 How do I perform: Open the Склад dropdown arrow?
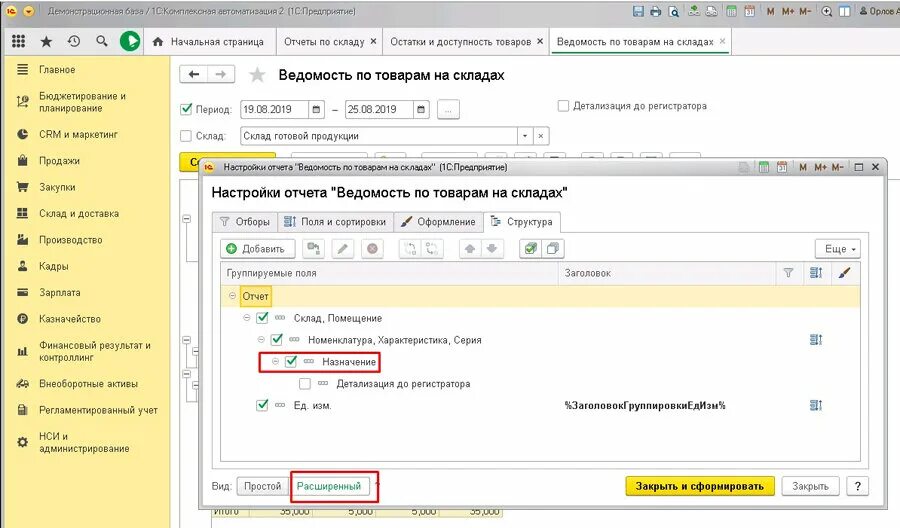coord(525,136)
